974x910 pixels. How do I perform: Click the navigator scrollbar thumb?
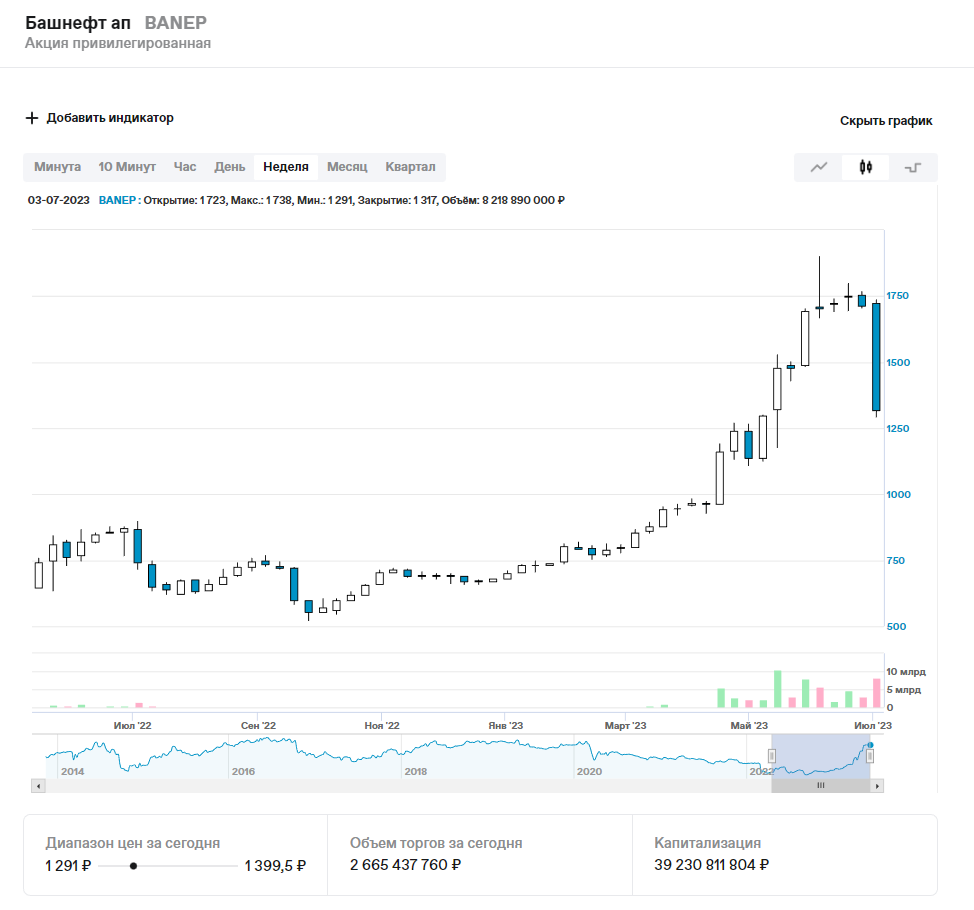[821, 786]
